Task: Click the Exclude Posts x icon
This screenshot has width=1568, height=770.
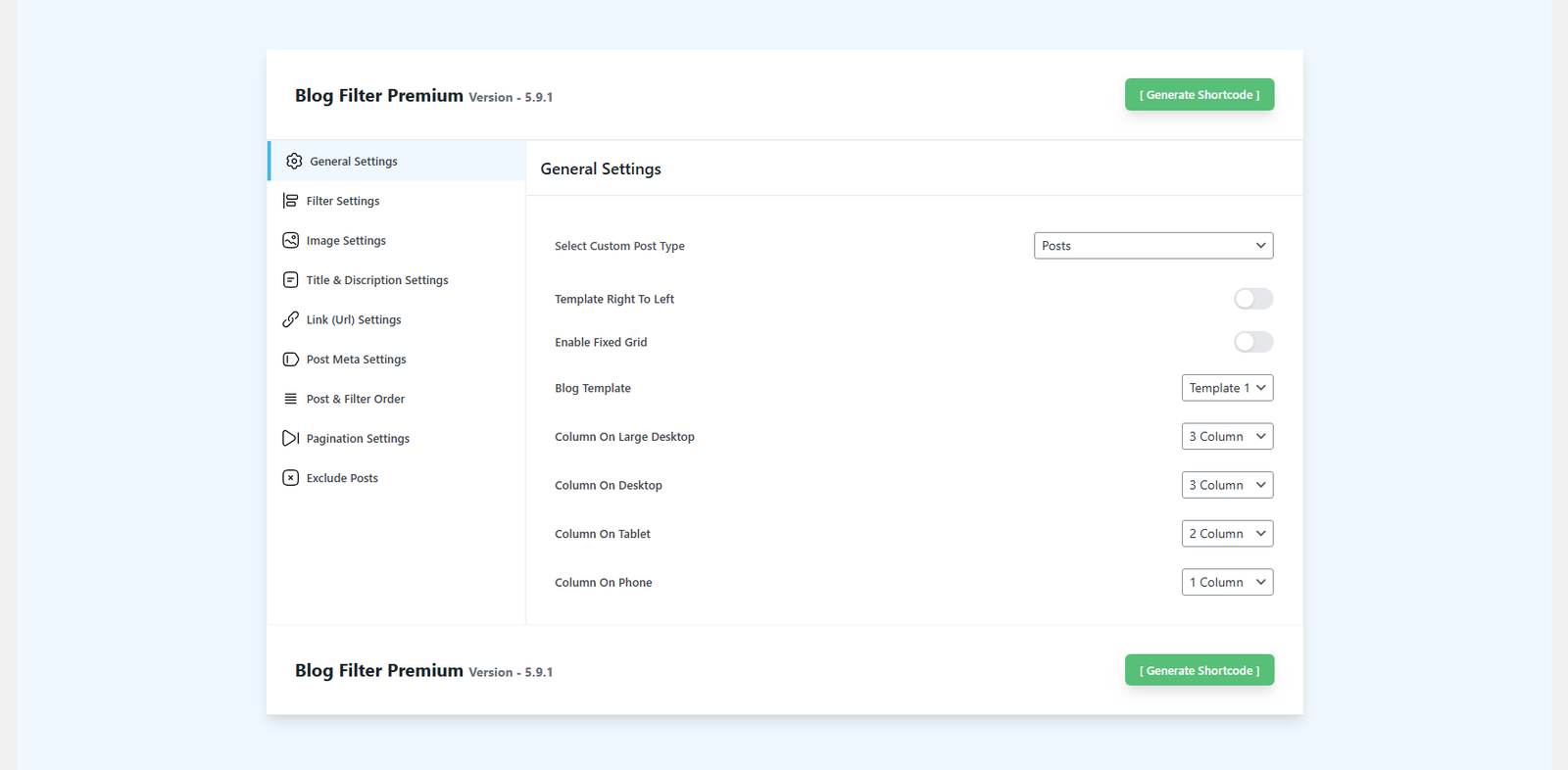Action: tap(290, 478)
